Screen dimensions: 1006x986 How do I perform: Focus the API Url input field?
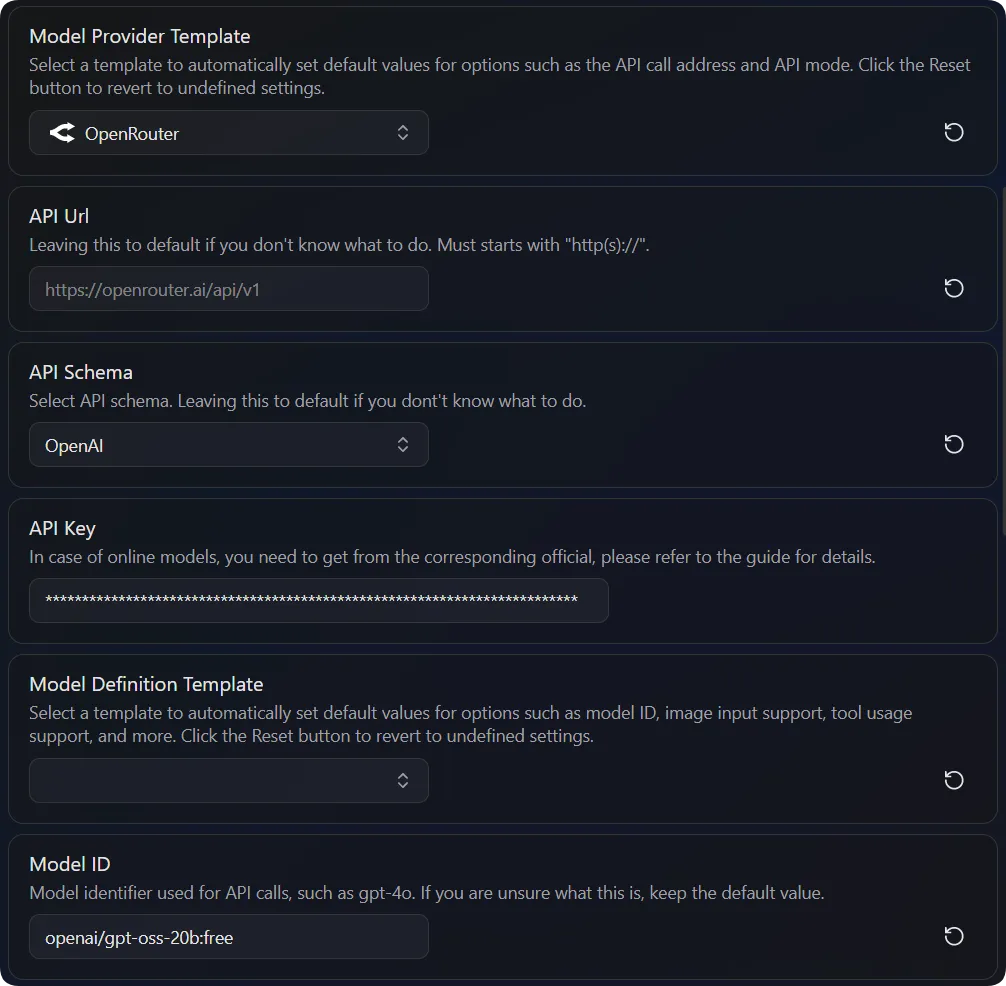click(229, 289)
